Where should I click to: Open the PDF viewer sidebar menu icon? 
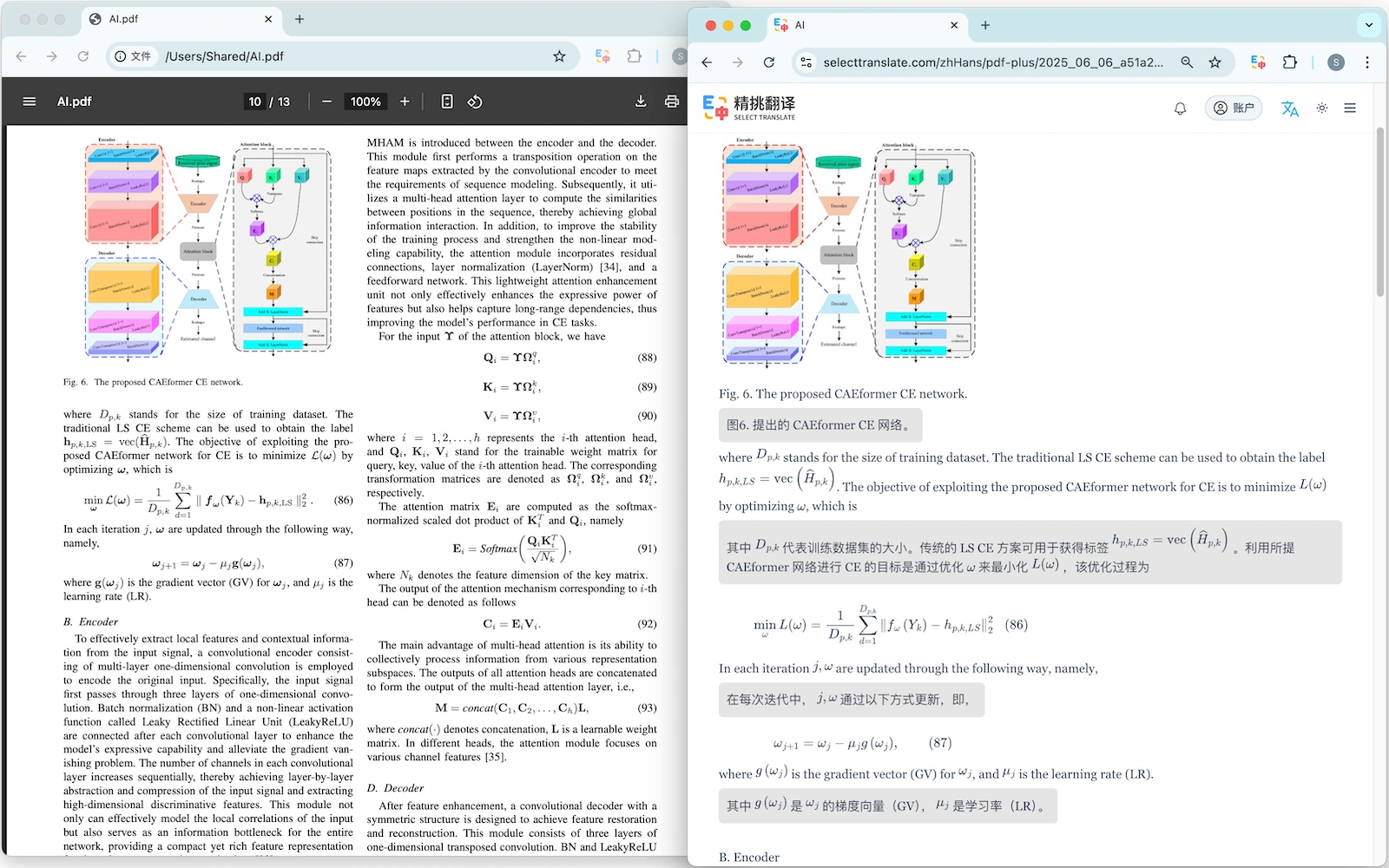[x=30, y=102]
